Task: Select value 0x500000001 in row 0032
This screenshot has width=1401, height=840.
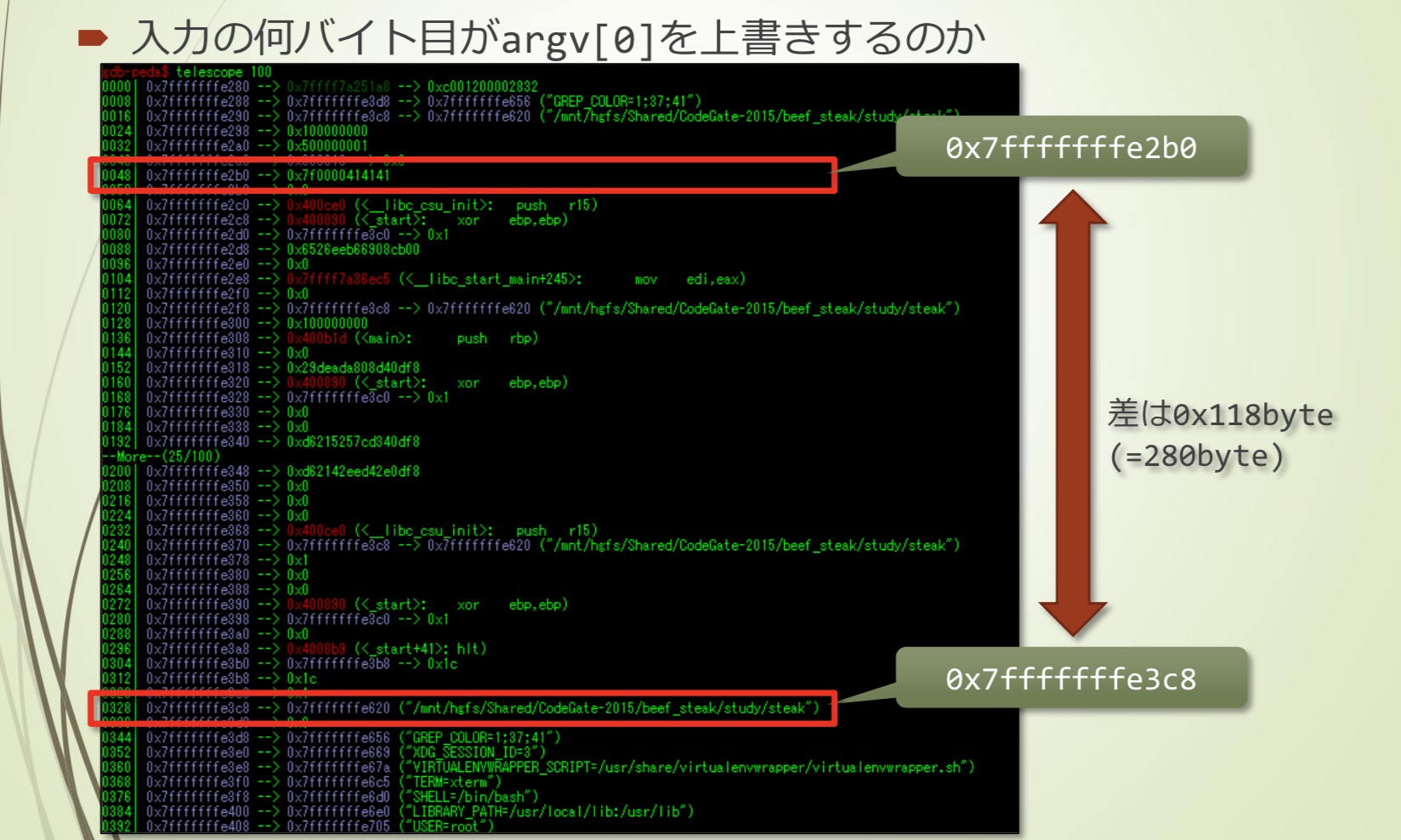Action: (x=327, y=146)
